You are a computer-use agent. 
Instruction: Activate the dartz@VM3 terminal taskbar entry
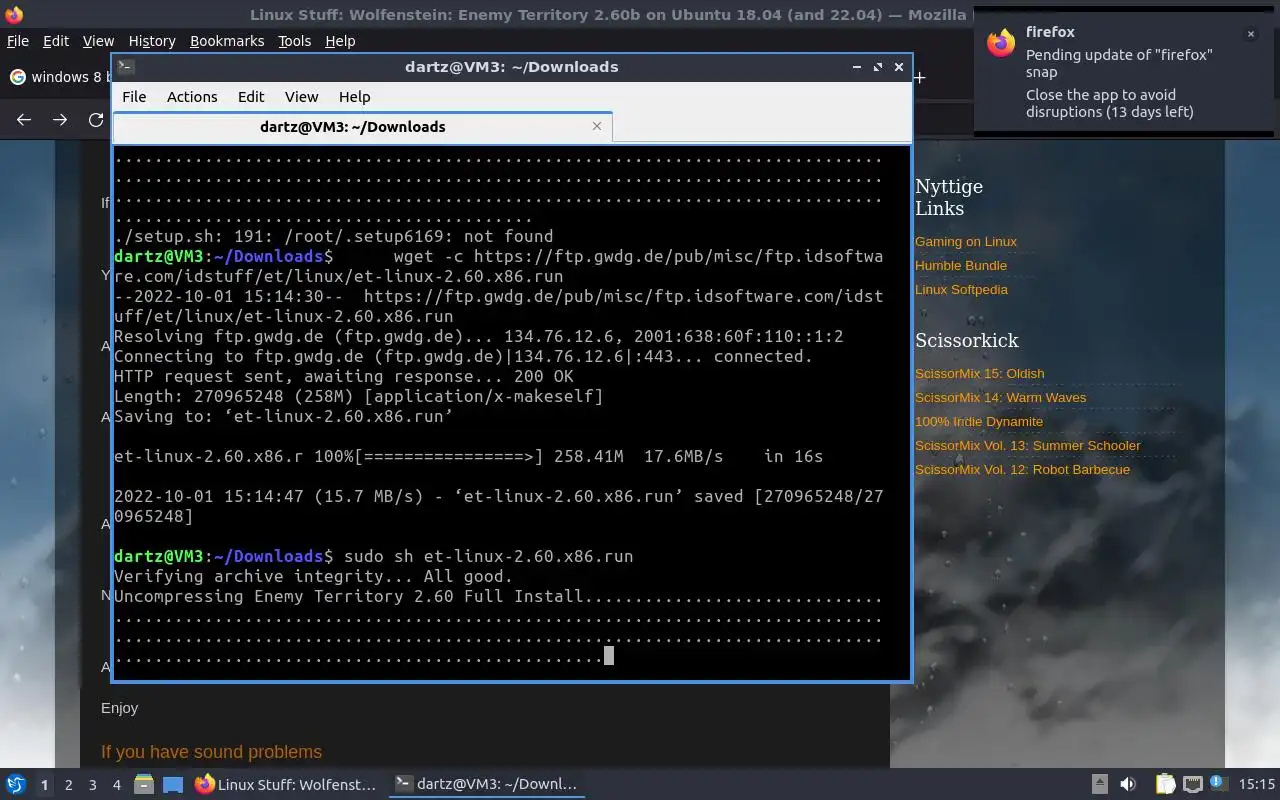coord(487,784)
